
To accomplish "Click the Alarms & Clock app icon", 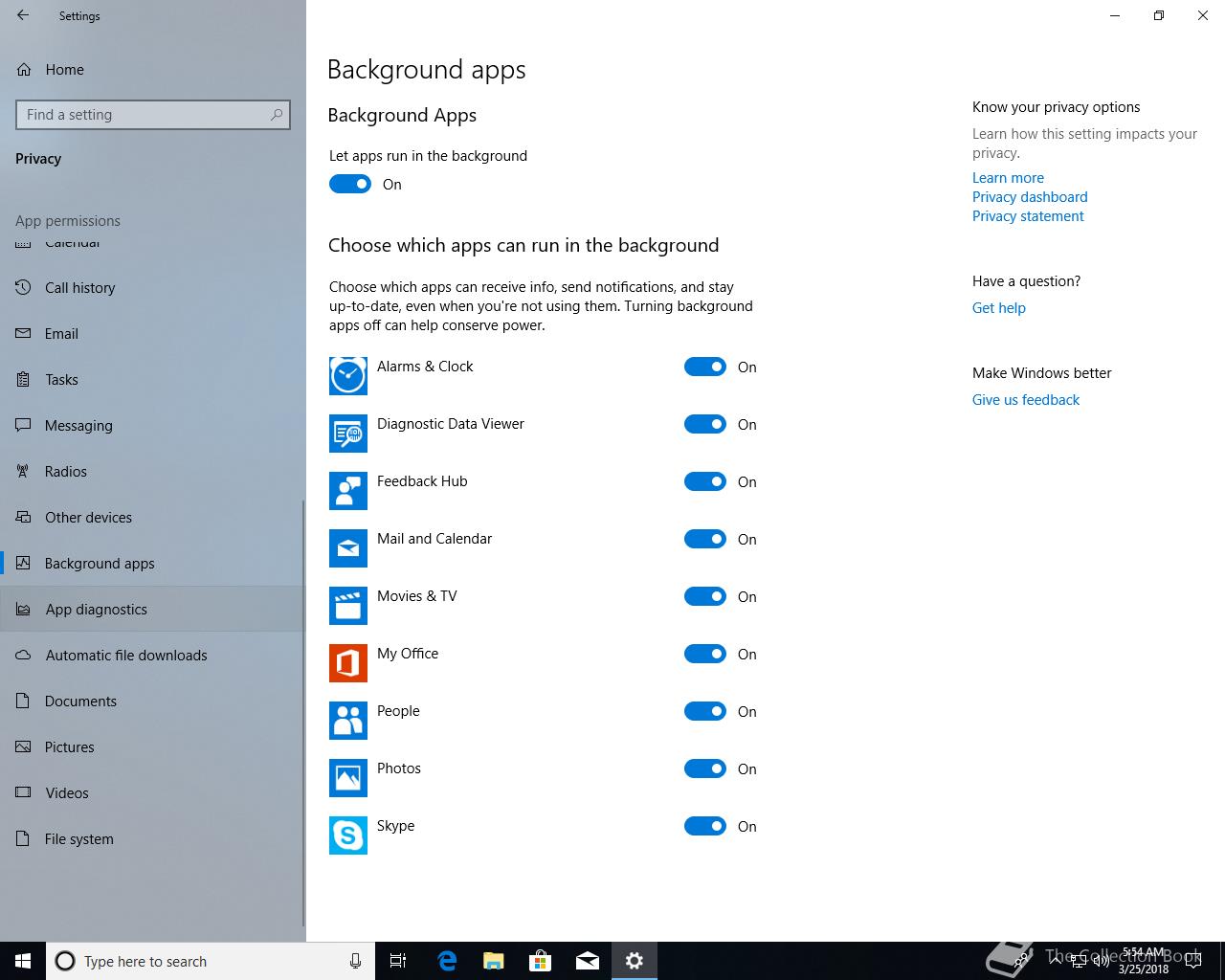I will (x=348, y=376).
